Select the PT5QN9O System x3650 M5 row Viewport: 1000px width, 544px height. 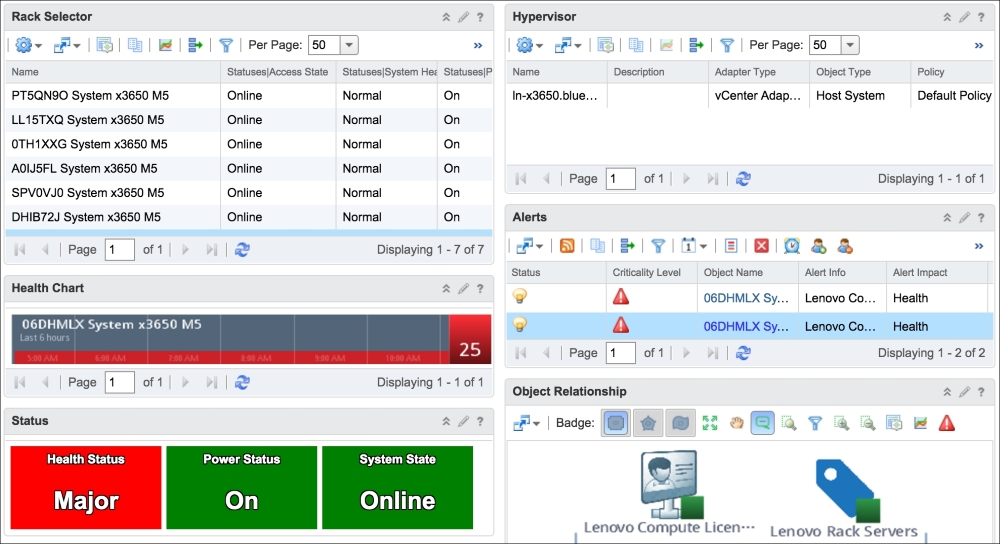point(249,96)
